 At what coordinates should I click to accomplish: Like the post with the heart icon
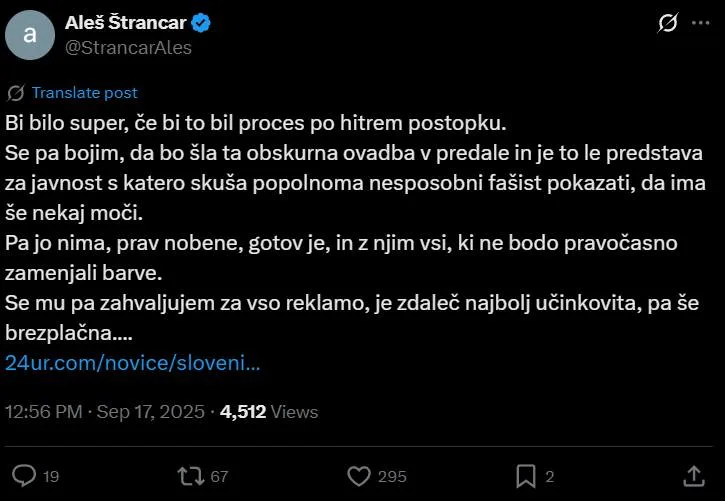coord(358,475)
